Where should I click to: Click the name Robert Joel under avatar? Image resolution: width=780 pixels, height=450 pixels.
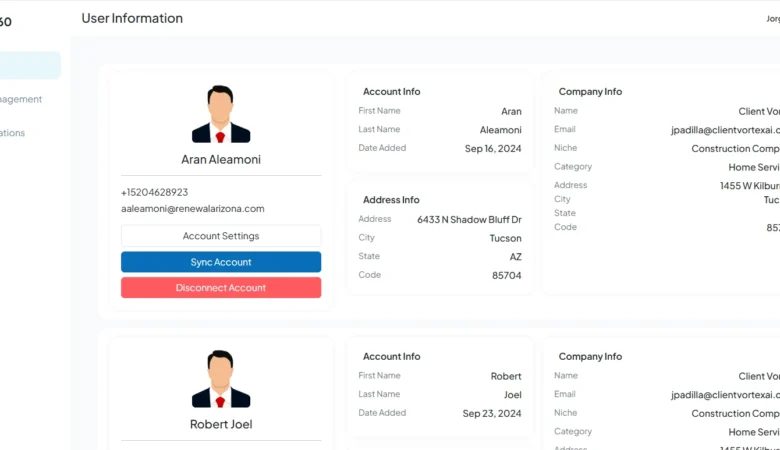coord(221,424)
